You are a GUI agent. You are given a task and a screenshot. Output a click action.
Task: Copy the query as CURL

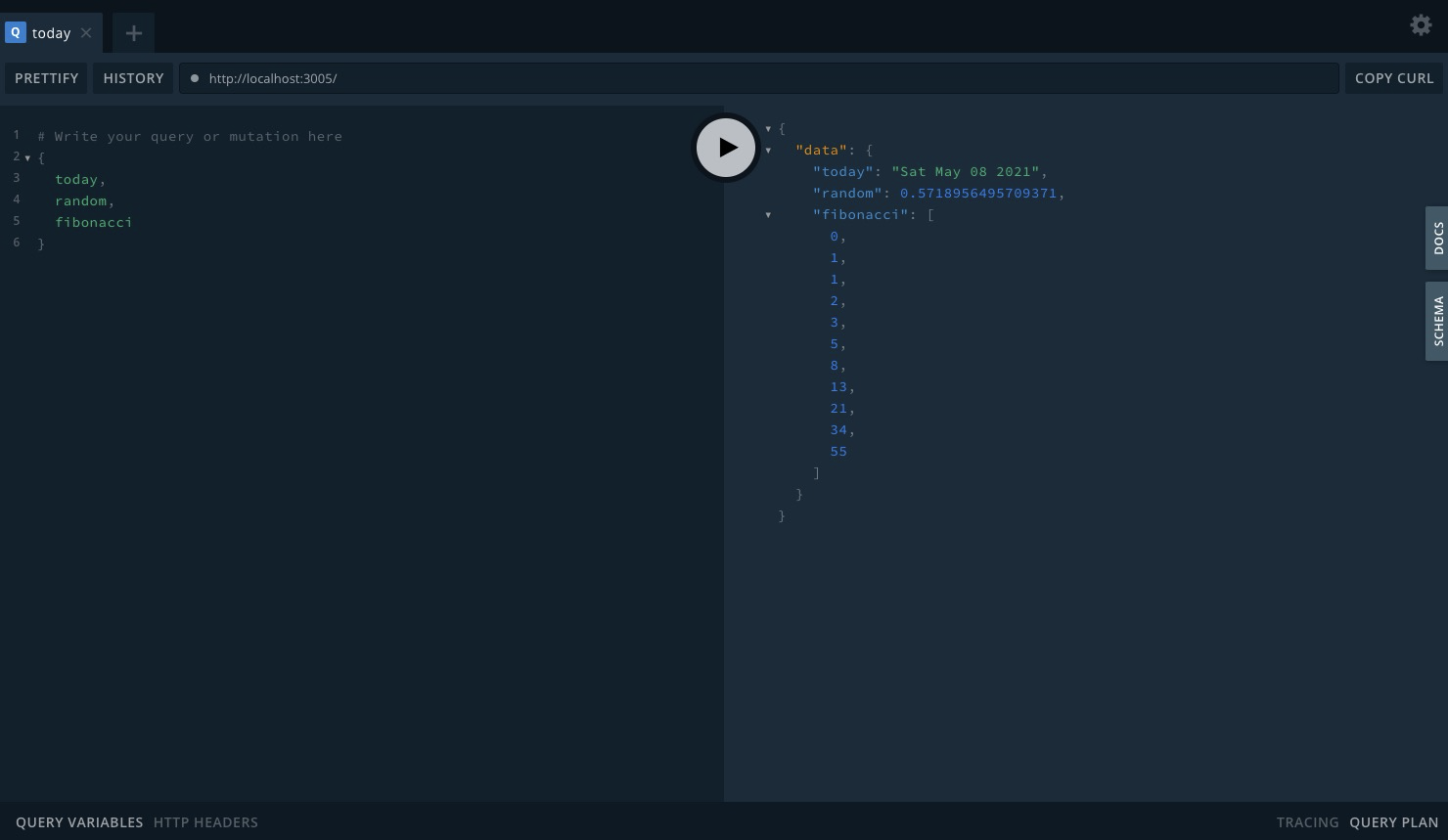[x=1393, y=78]
